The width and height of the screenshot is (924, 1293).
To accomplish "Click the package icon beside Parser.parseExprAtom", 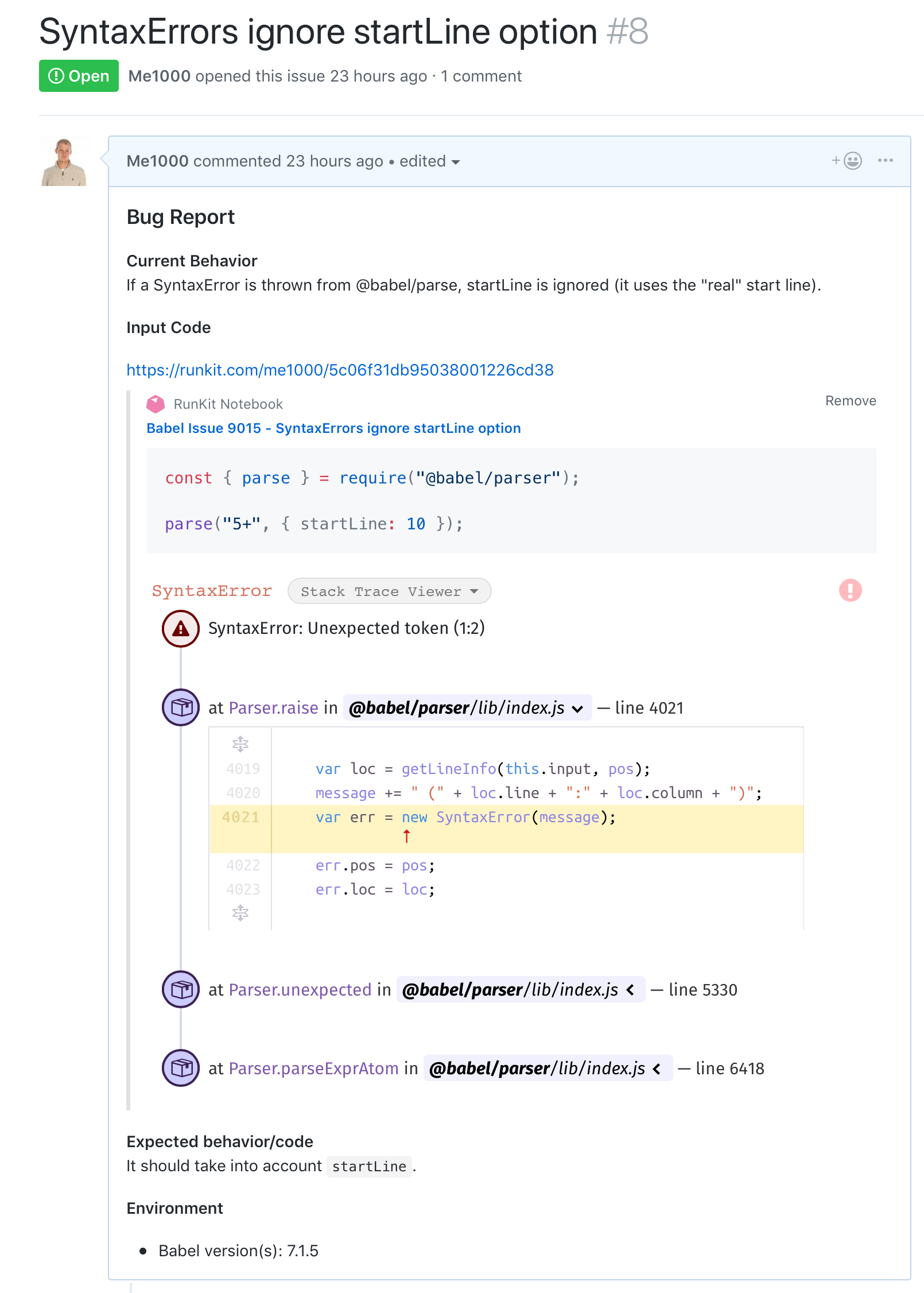I will click(181, 1068).
